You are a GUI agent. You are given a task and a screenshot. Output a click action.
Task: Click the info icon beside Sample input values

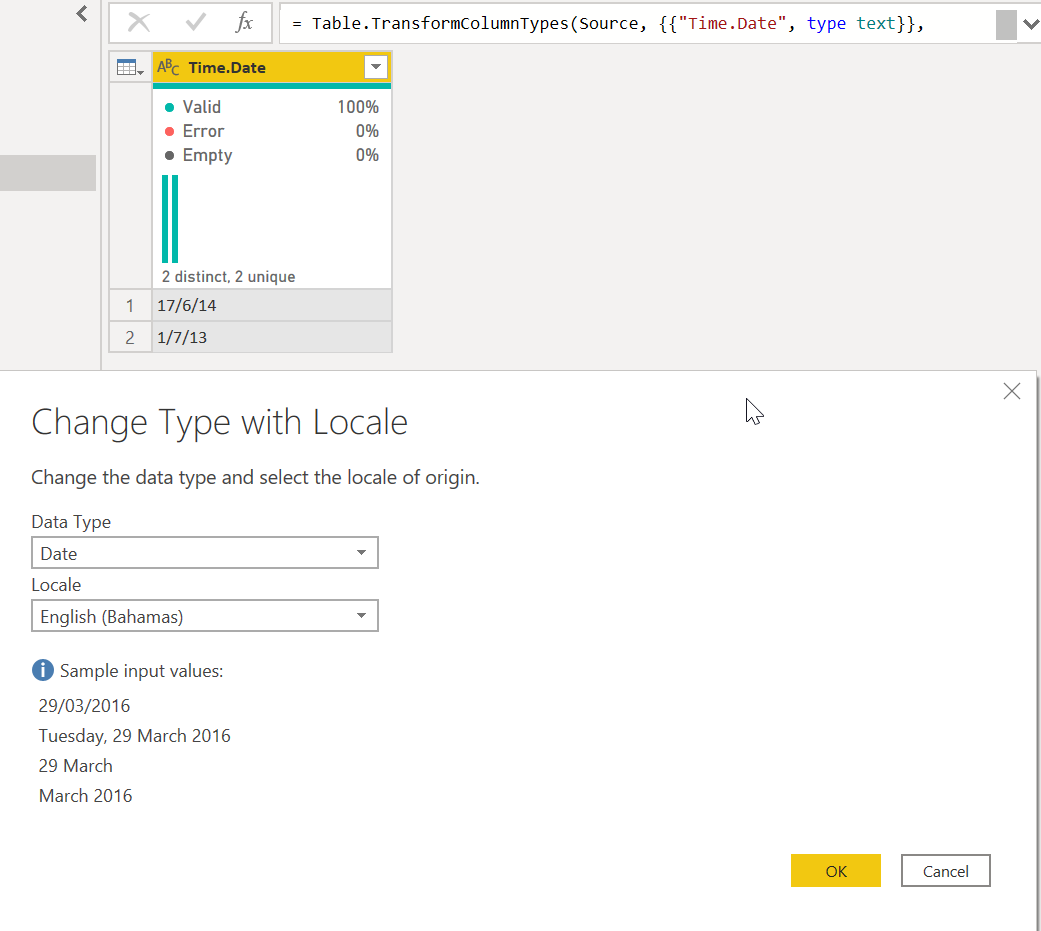point(42,670)
